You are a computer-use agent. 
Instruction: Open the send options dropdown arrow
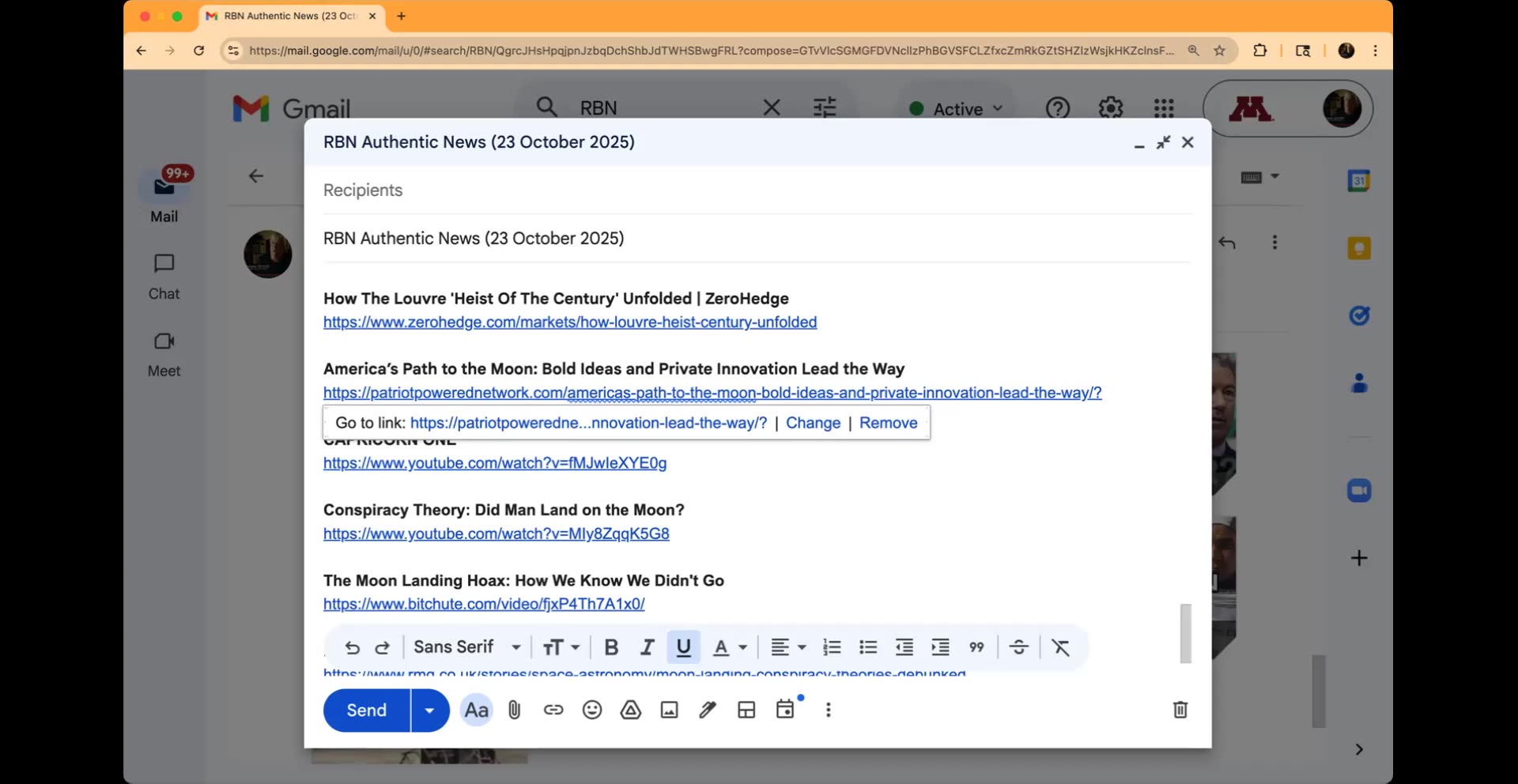pyautogui.click(x=430, y=710)
